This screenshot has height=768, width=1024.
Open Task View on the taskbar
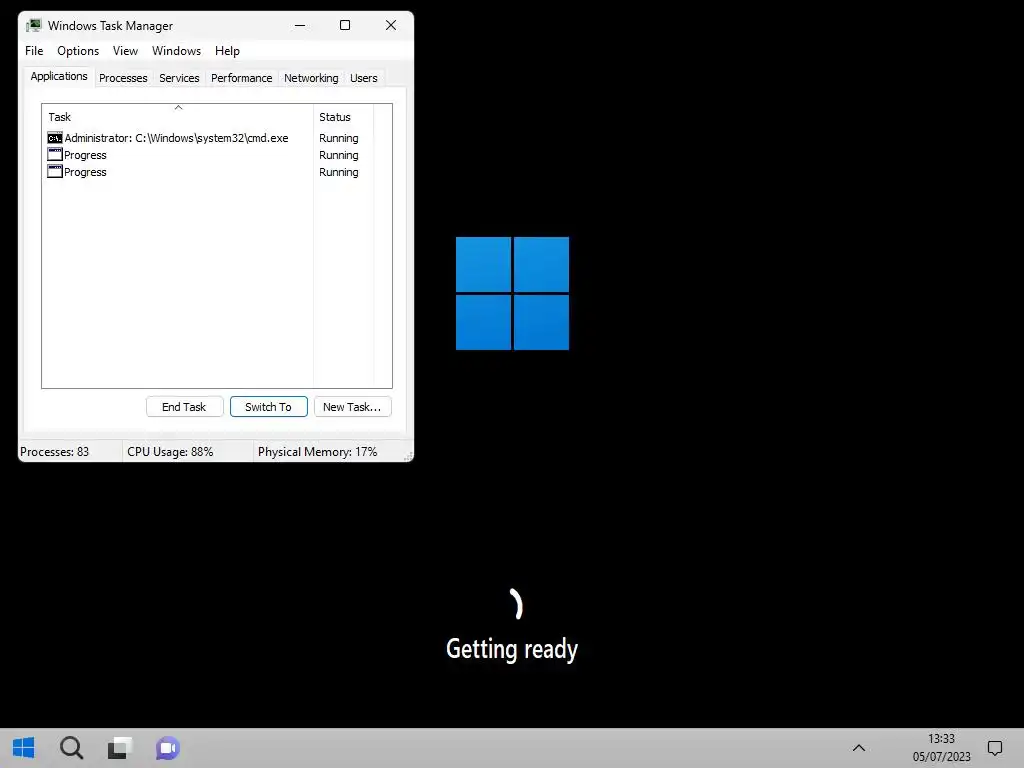[x=120, y=748]
